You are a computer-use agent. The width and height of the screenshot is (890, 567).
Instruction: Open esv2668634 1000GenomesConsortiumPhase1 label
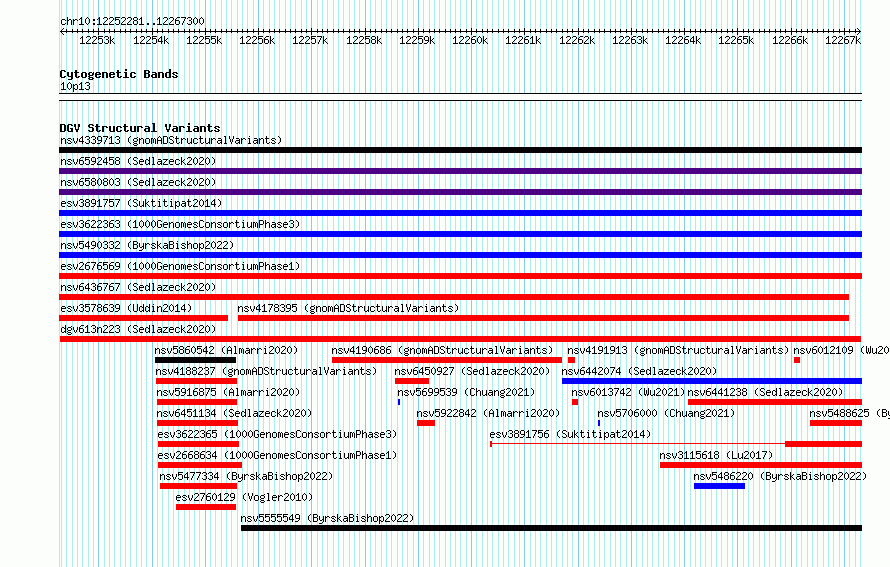tap(278, 455)
